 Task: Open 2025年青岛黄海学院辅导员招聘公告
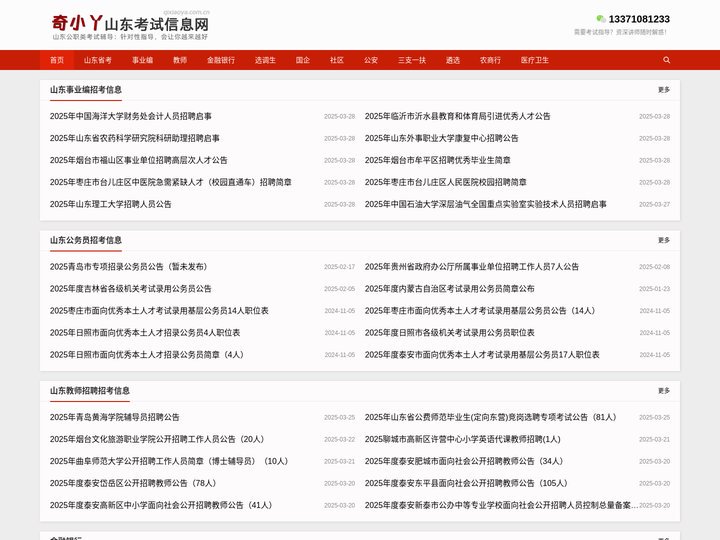click(x=115, y=418)
